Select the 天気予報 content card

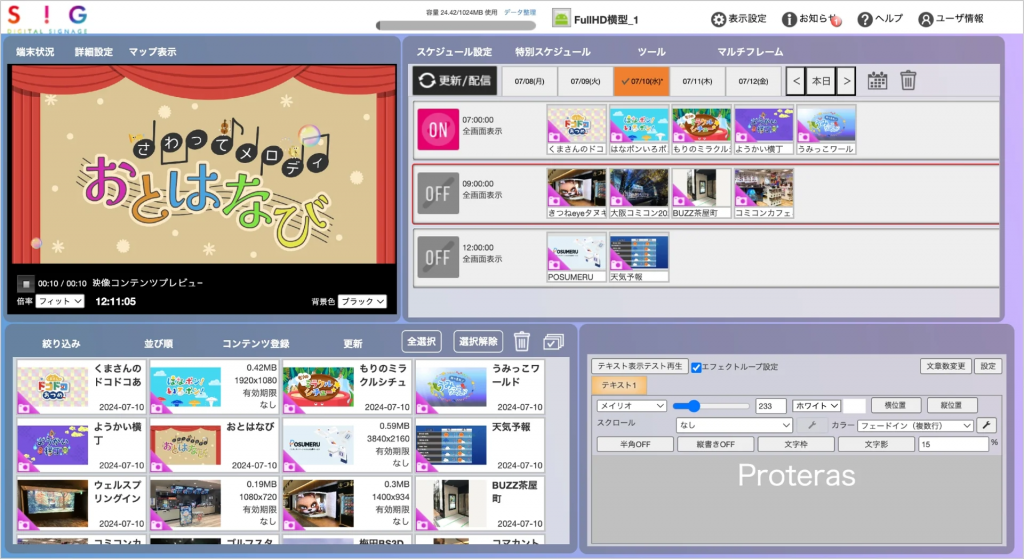click(x=481, y=447)
